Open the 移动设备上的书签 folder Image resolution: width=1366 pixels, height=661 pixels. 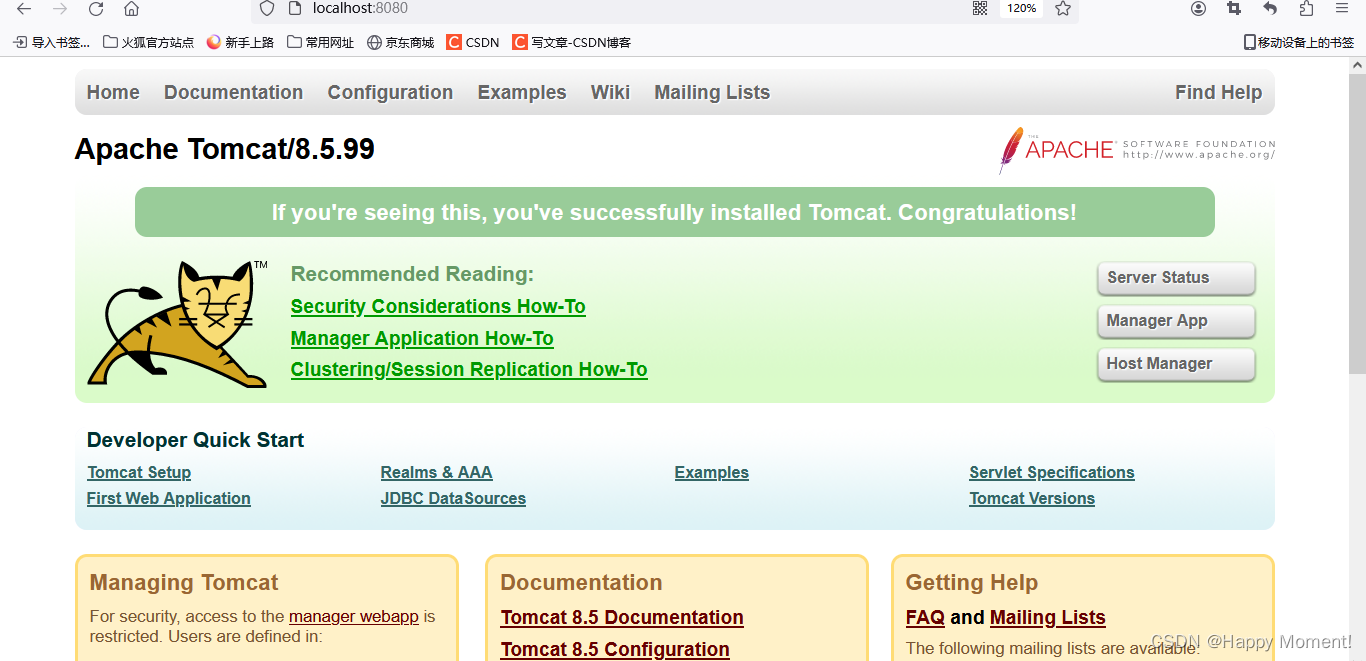tap(1298, 42)
